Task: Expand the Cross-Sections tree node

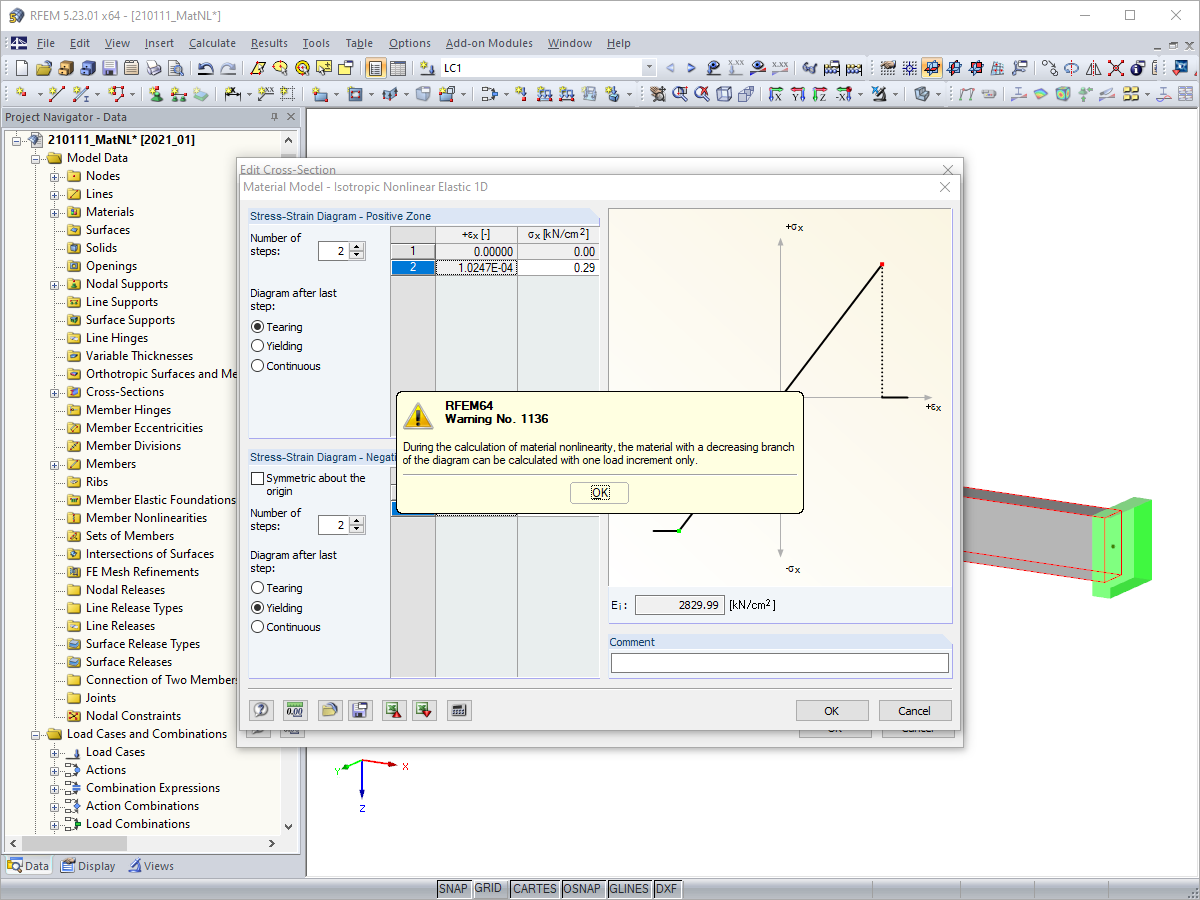Action: click(55, 392)
